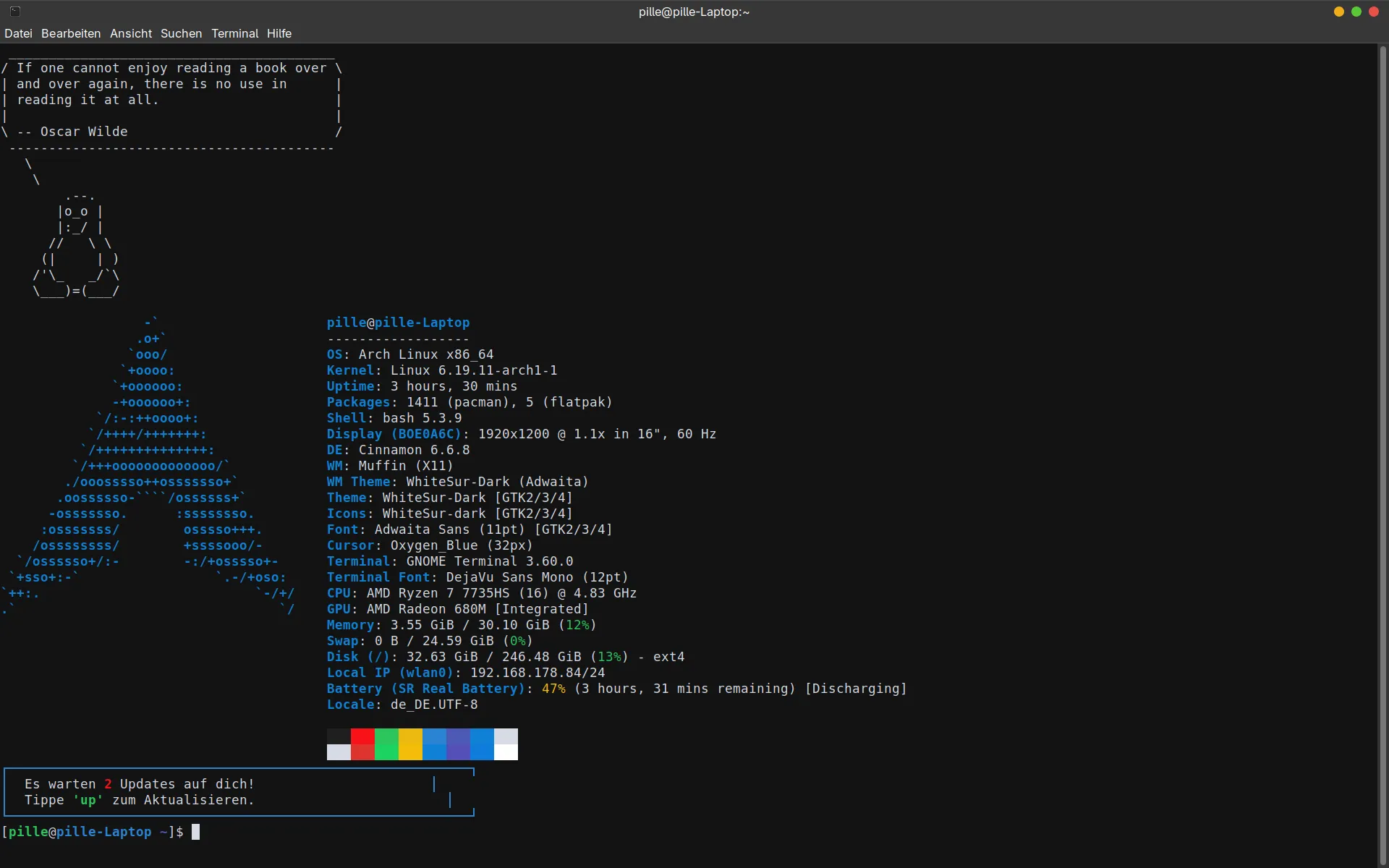
Task: Click the purple color block in palette
Action: 458,744
